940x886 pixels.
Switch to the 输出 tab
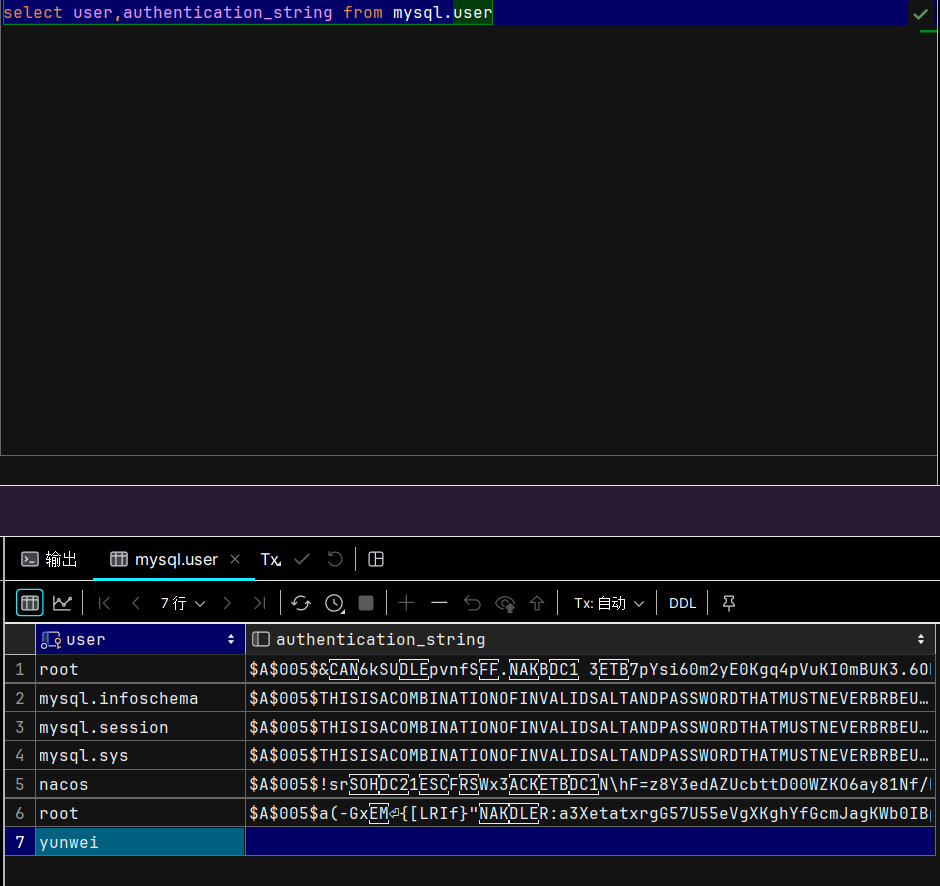pos(49,559)
